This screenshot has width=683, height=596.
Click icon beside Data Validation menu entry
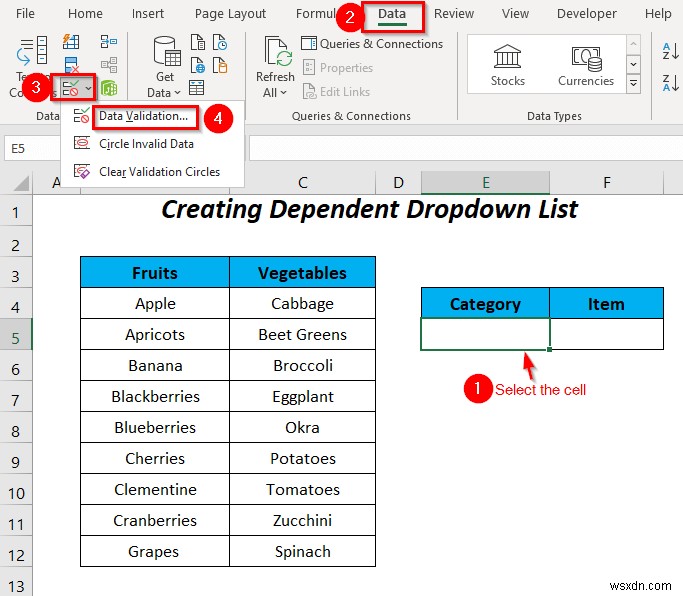pos(81,115)
